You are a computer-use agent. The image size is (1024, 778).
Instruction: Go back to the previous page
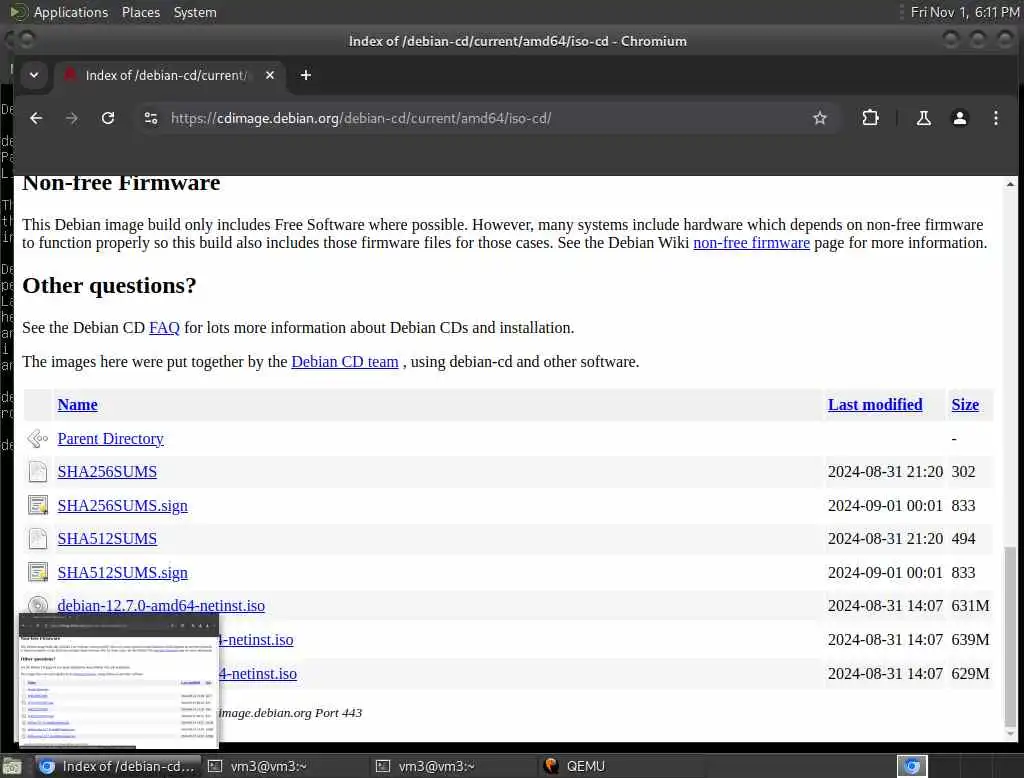[x=36, y=118]
